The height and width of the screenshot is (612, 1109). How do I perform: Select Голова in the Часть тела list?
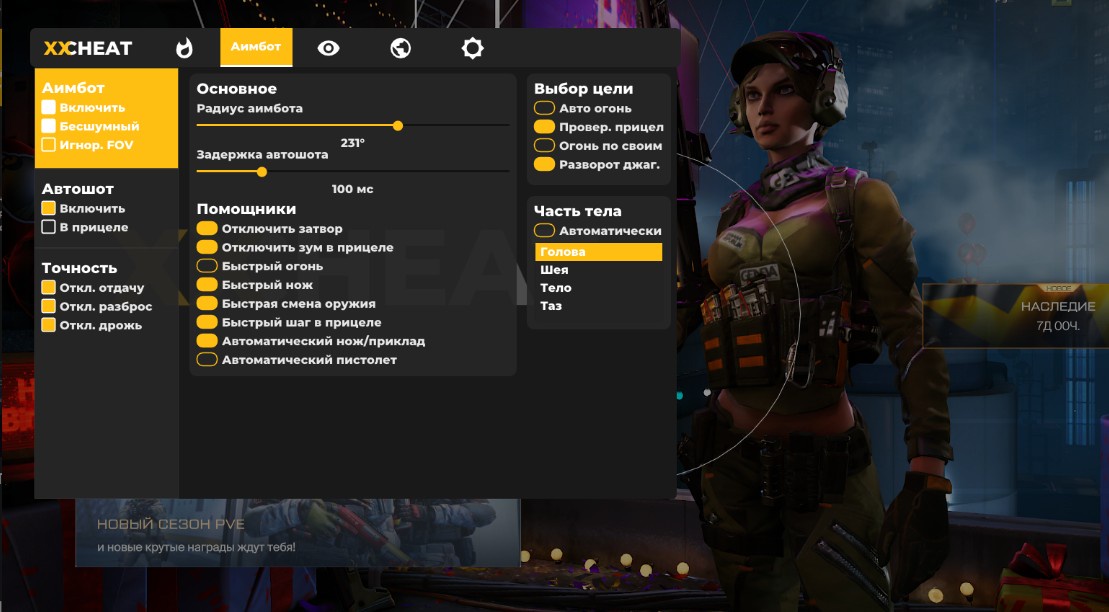tap(598, 252)
